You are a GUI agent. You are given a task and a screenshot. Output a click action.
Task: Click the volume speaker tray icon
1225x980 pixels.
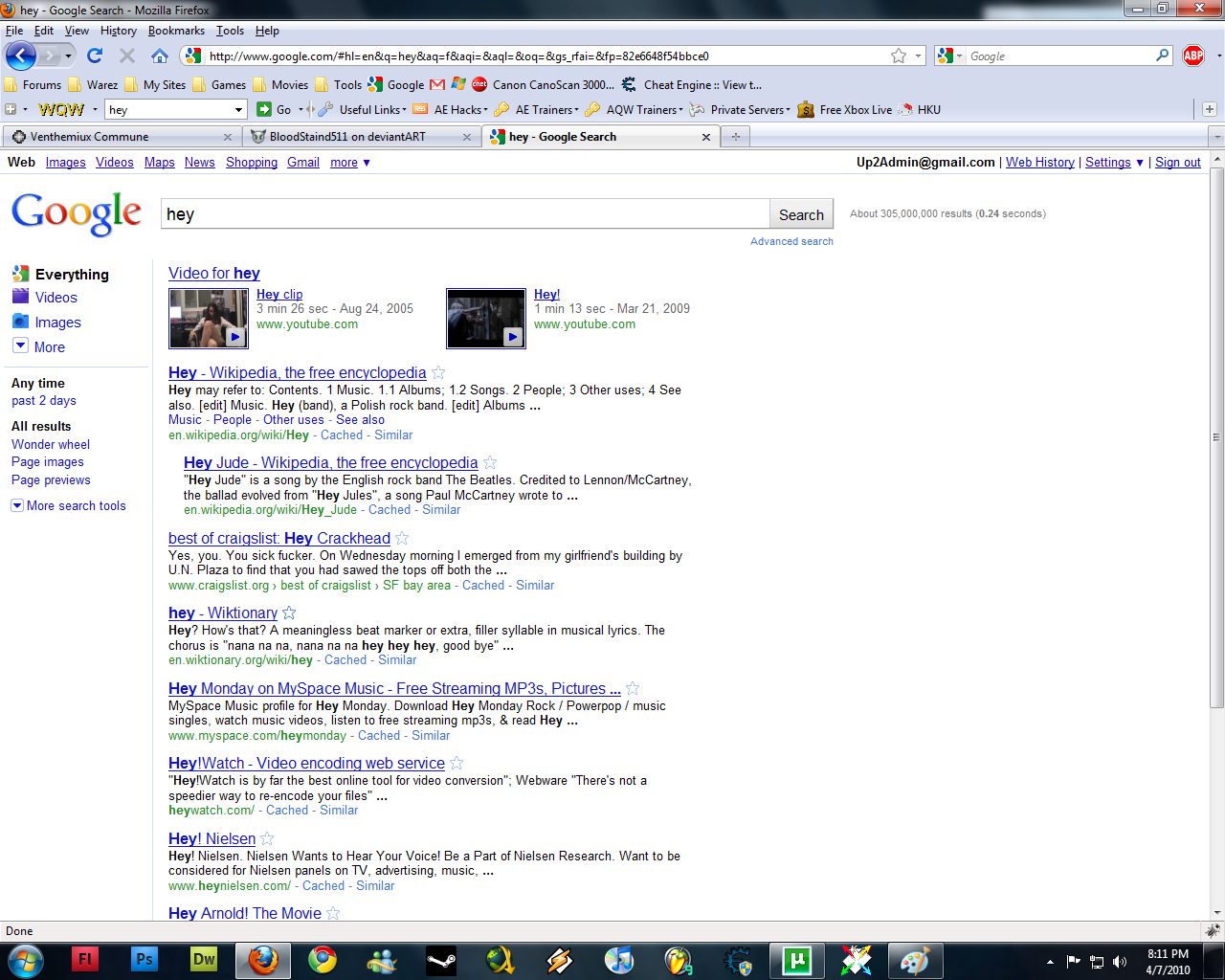[1120, 962]
